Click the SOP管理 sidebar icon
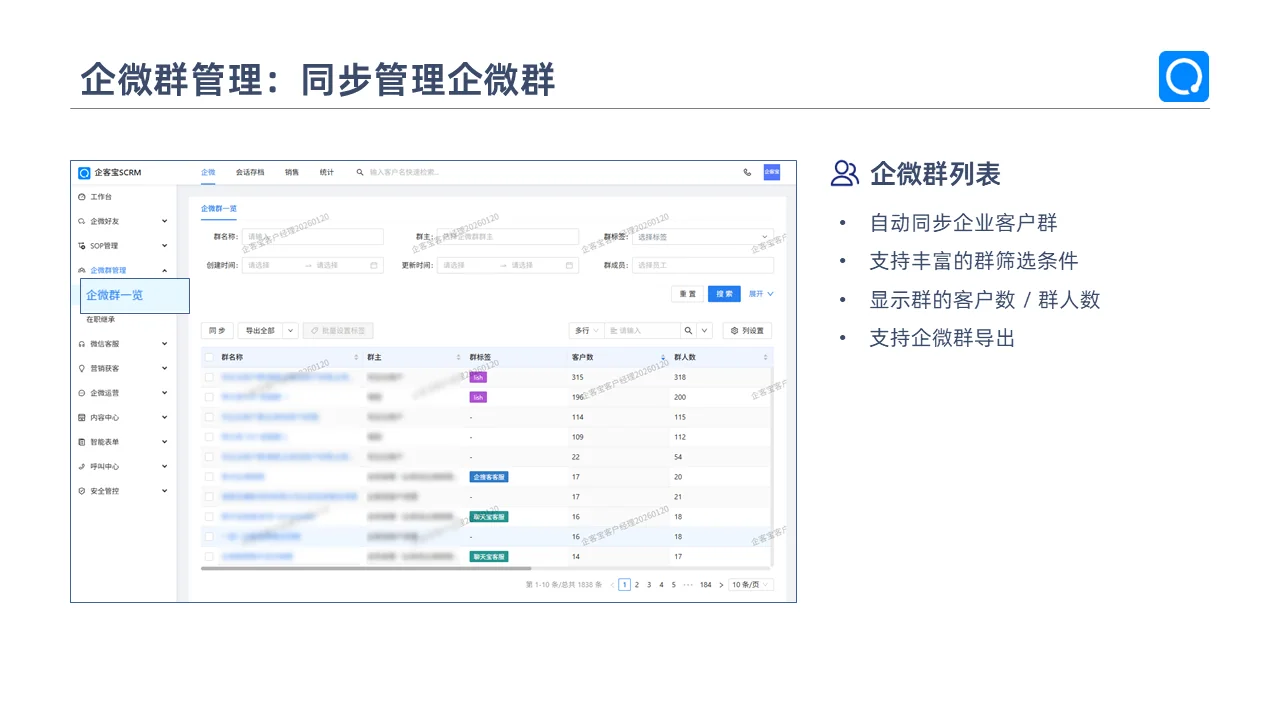The height and width of the screenshot is (720, 1280). pos(82,246)
